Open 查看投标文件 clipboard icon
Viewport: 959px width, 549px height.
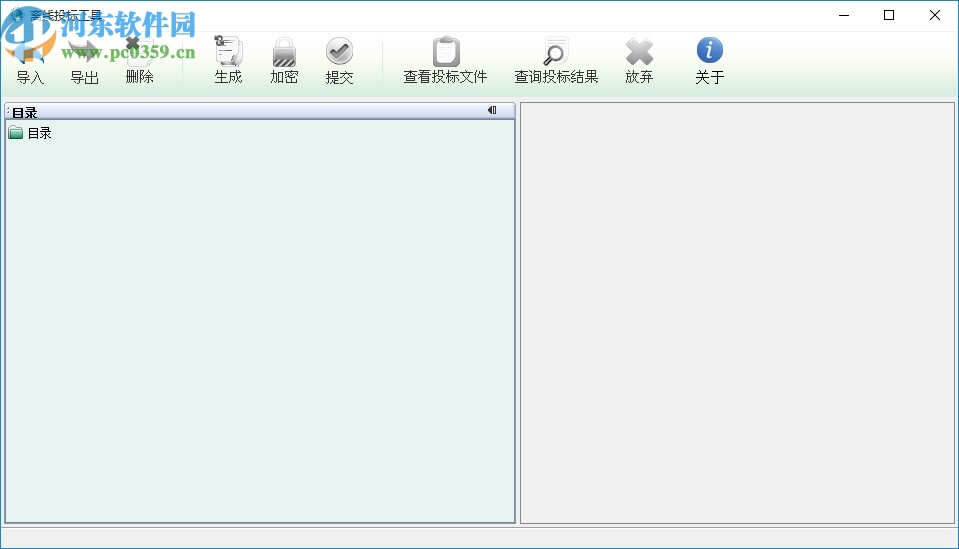(x=446, y=51)
